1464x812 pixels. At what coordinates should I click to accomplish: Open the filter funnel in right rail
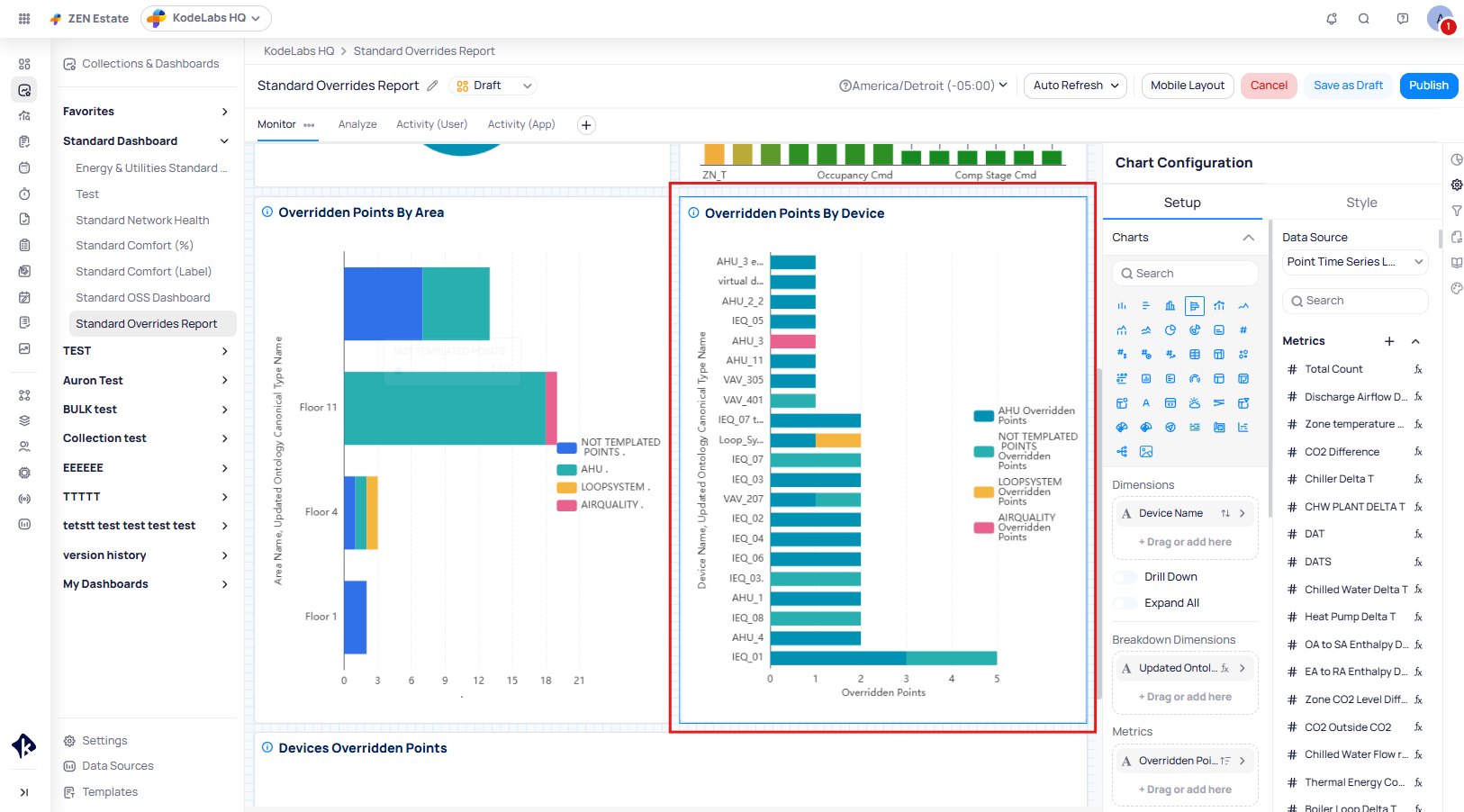click(1456, 211)
